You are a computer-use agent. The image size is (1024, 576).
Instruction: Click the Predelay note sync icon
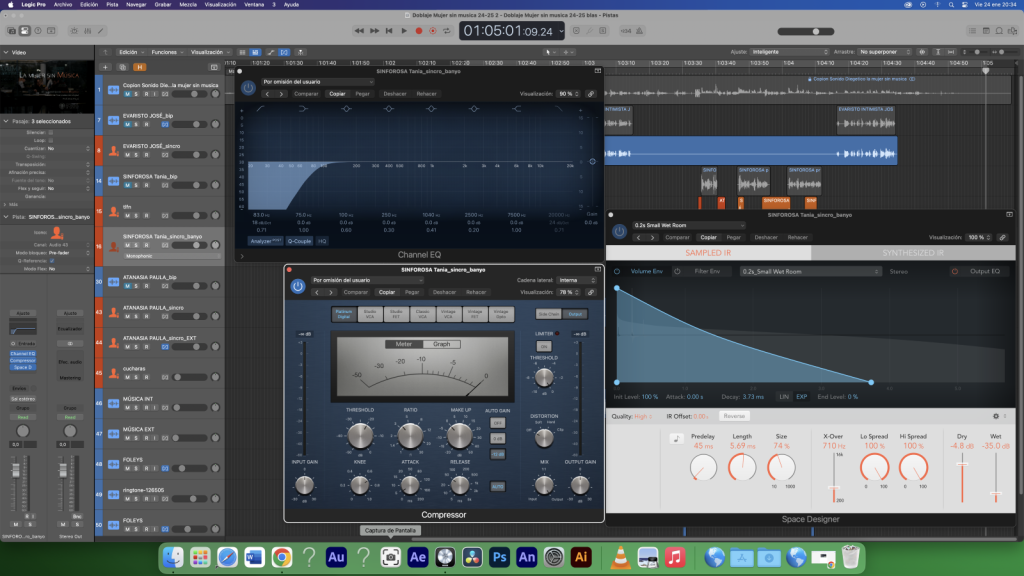pyautogui.click(x=677, y=437)
